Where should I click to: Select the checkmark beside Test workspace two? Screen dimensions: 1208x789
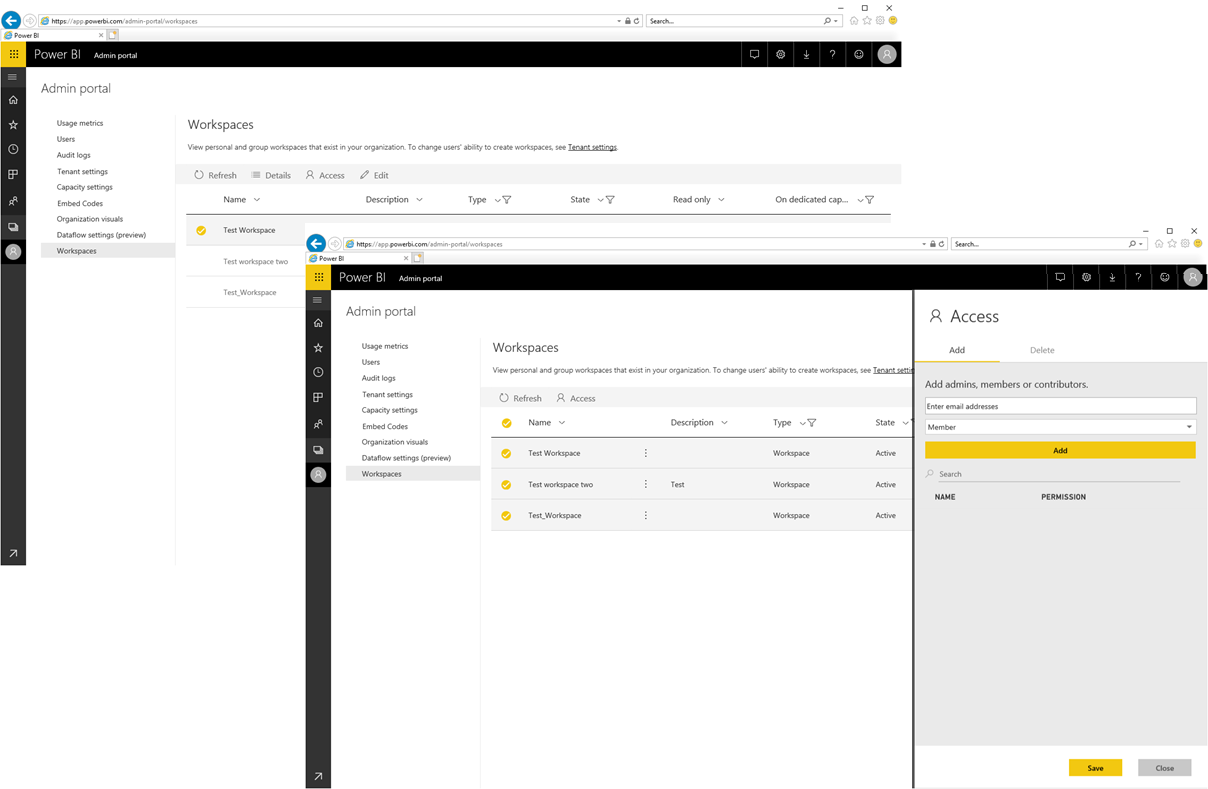pos(506,484)
